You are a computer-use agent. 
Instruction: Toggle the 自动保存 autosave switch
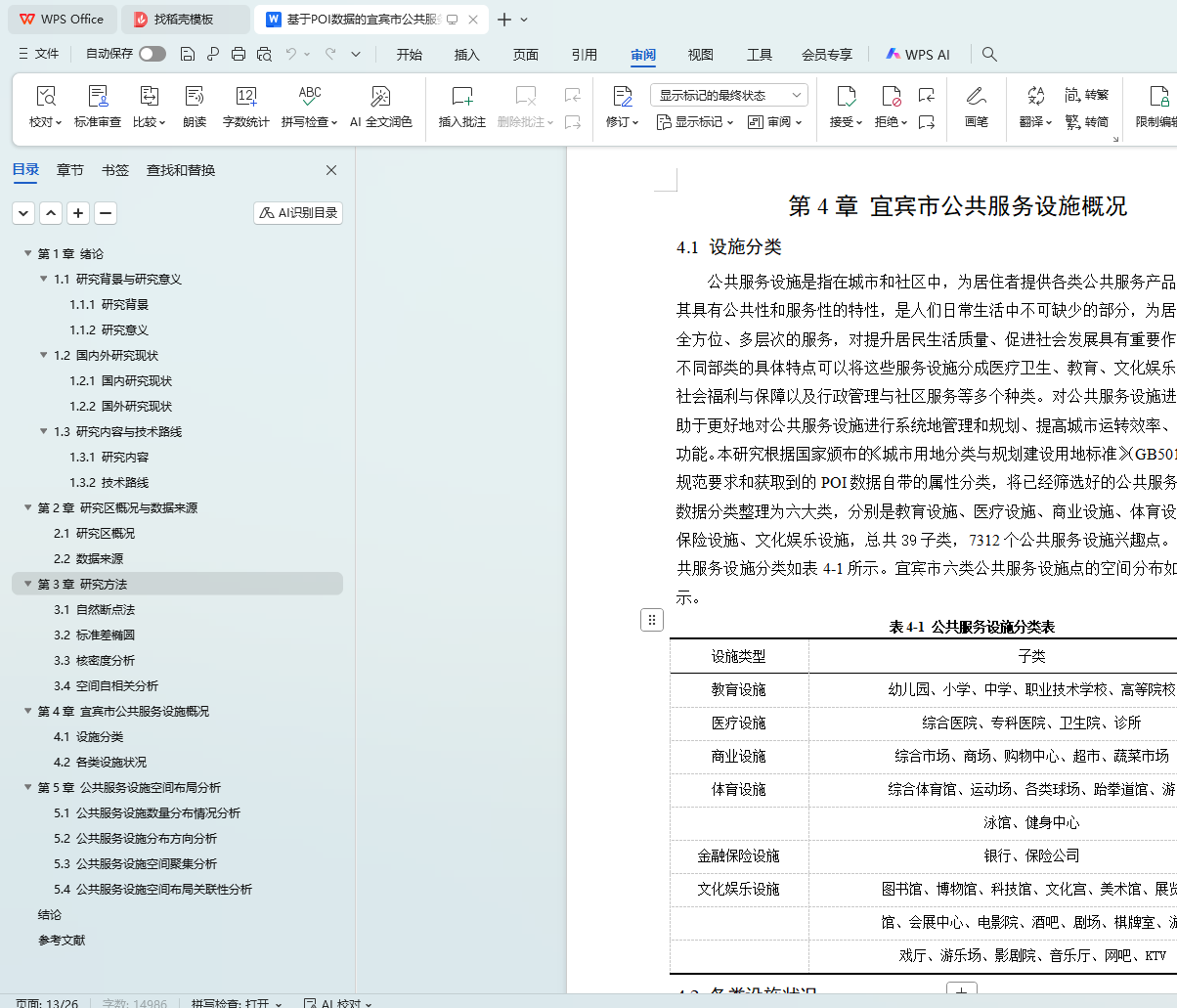[x=152, y=55]
